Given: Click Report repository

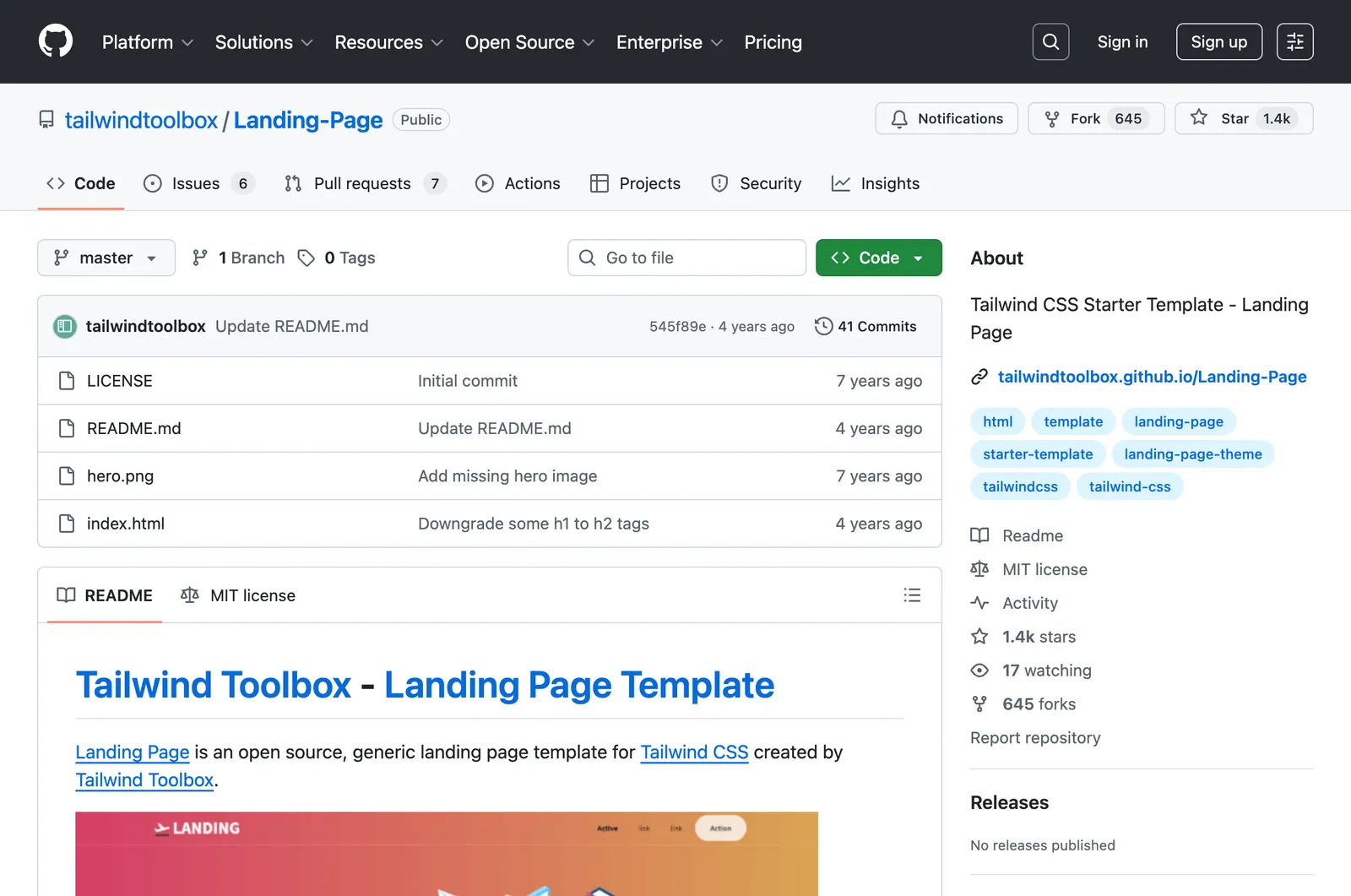Looking at the screenshot, I should [x=1035, y=737].
